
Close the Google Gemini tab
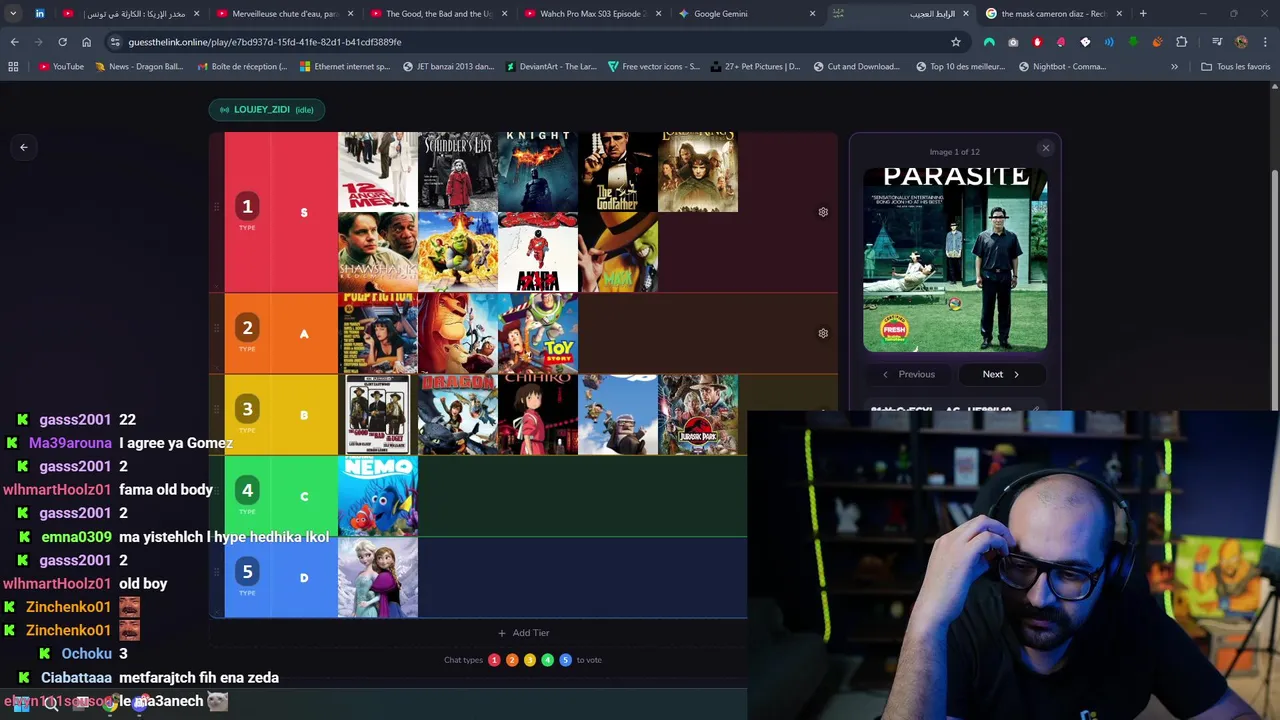click(812, 14)
